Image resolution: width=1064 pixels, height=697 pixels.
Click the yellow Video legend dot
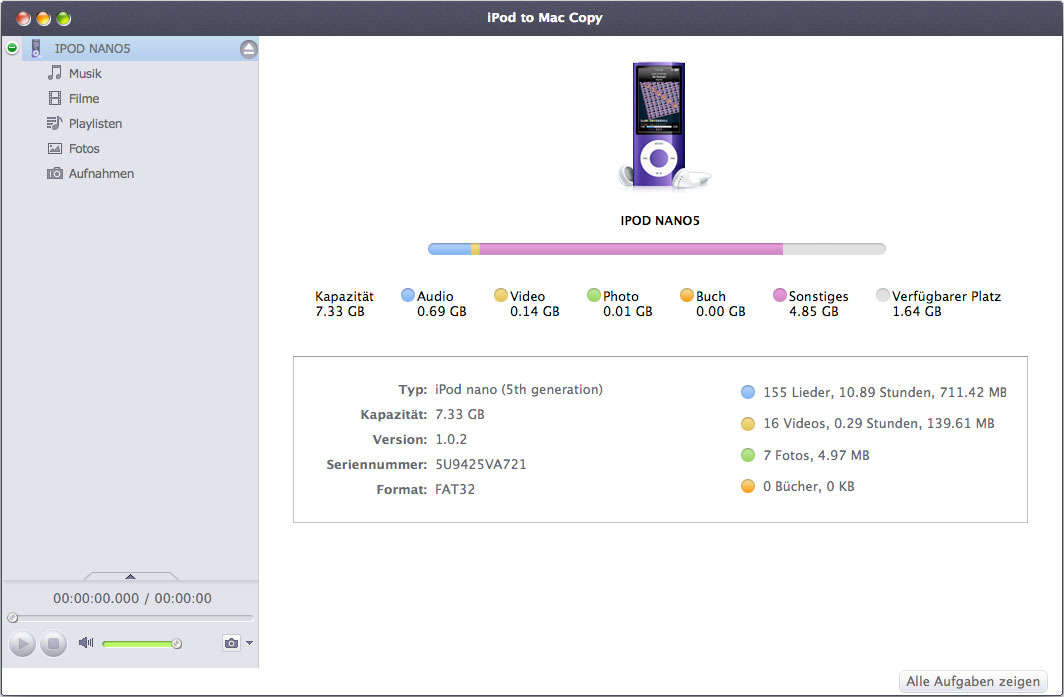point(501,295)
